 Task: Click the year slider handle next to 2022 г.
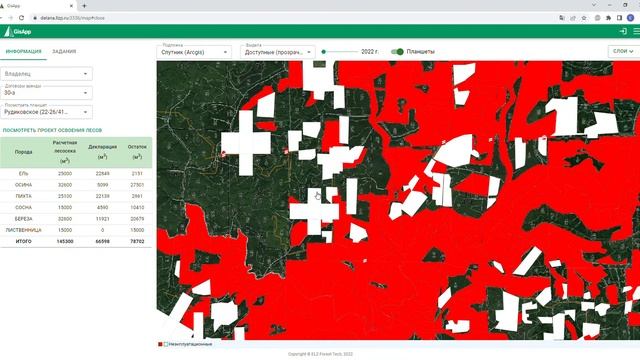pos(324,52)
